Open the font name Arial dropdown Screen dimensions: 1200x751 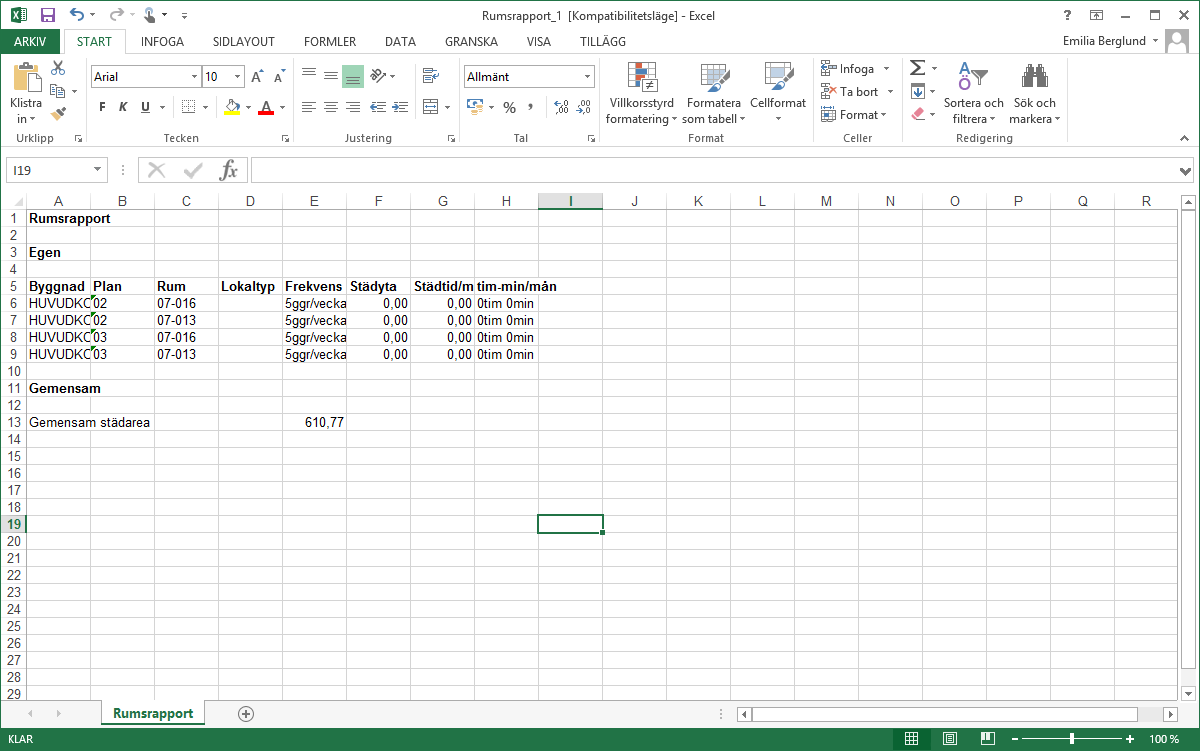(x=194, y=77)
